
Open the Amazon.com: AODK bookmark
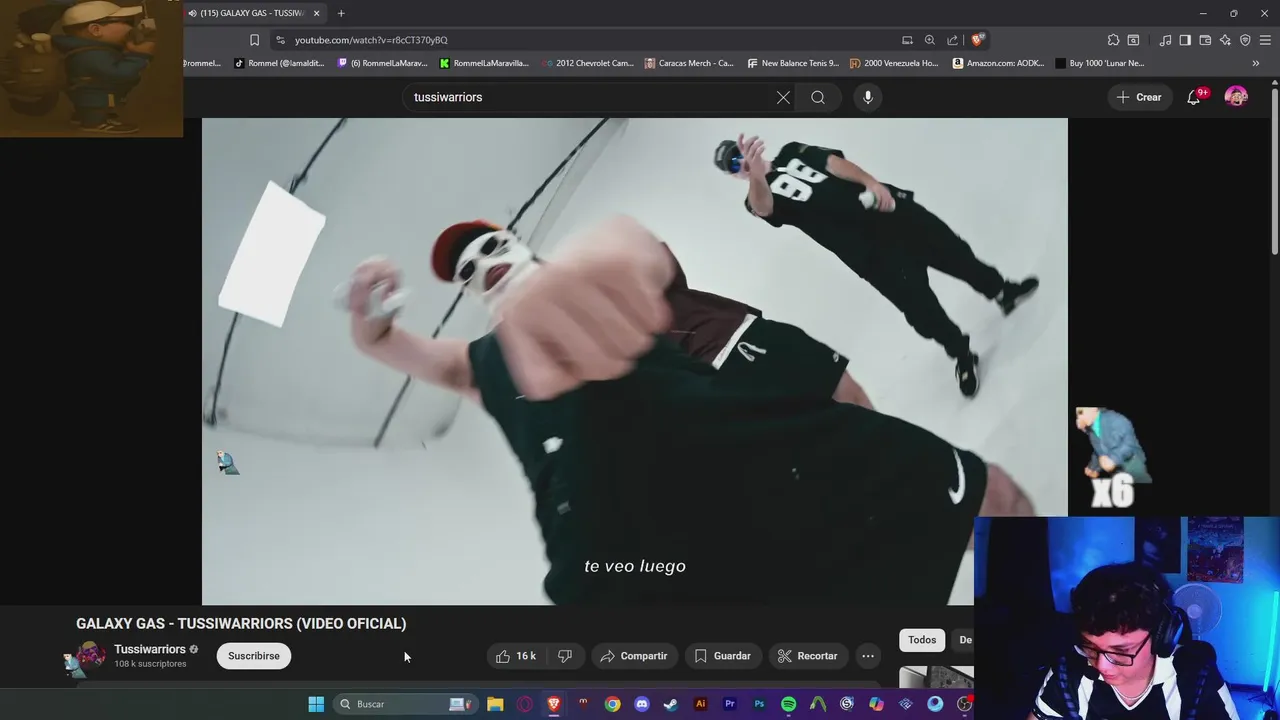click(999, 63)
